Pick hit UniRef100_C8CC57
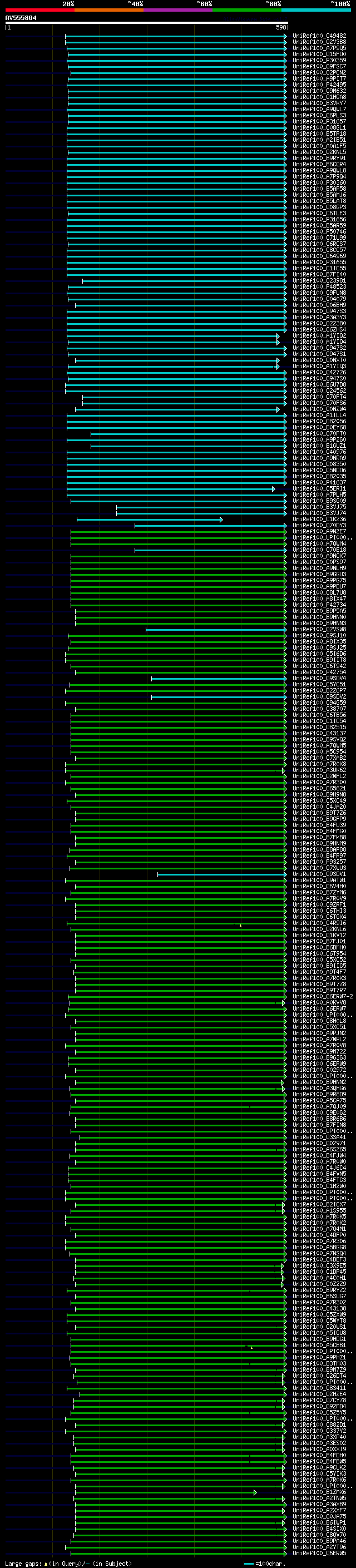This screenshot has height=1568, width=356. (319, 250)
